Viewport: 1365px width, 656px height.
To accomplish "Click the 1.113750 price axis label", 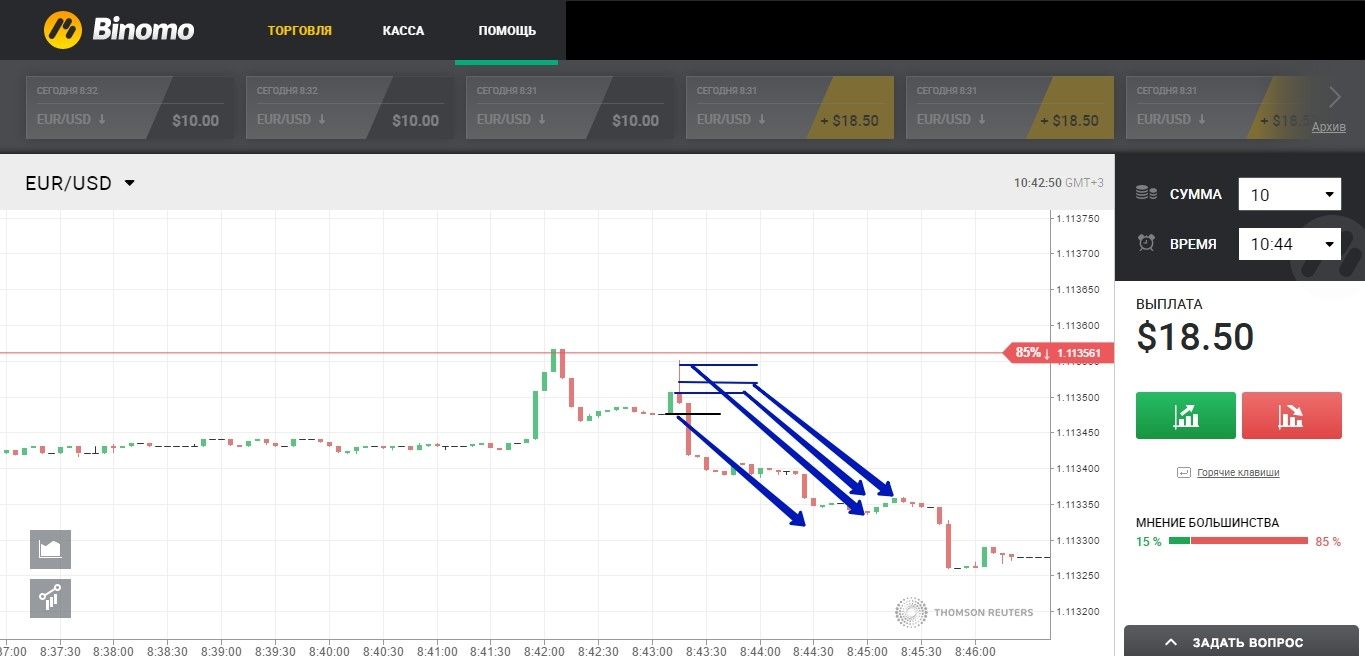I will [1078, 219].
